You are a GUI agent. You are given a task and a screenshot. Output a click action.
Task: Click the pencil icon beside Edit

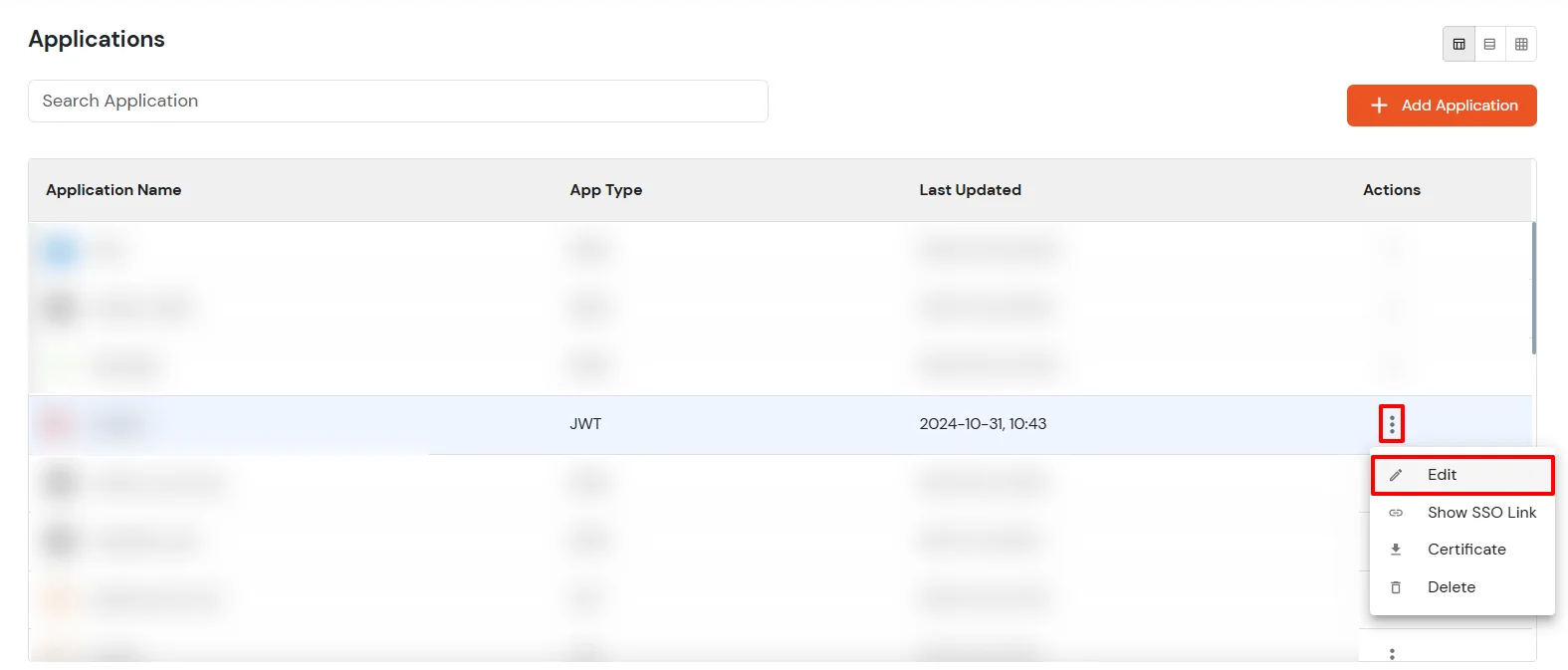(1396, 475)
